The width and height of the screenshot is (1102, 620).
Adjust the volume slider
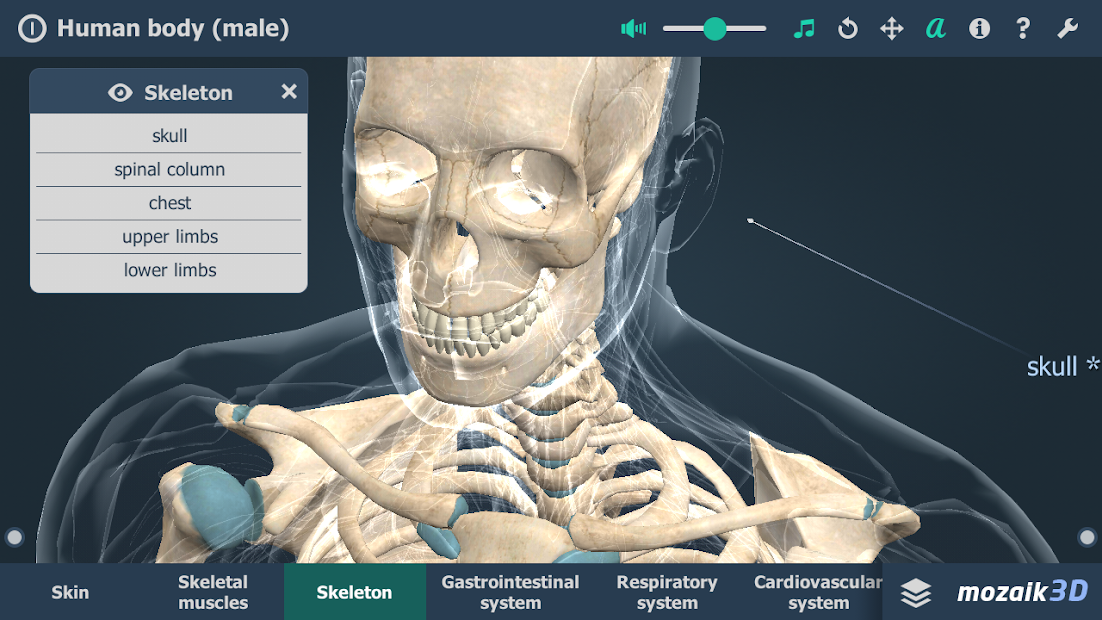click(x=714, y=29)
